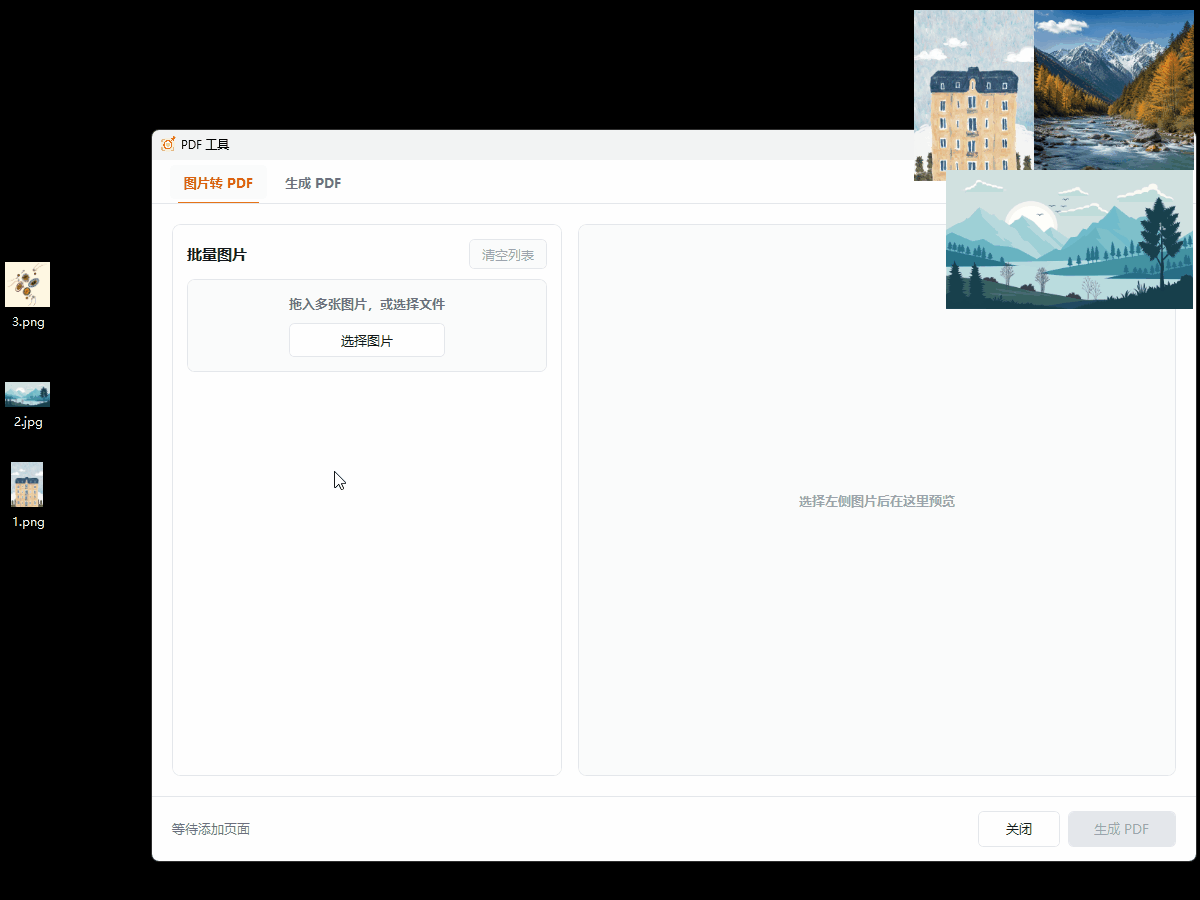Select the 2.jpg desktop file icon

coord(28,394)
